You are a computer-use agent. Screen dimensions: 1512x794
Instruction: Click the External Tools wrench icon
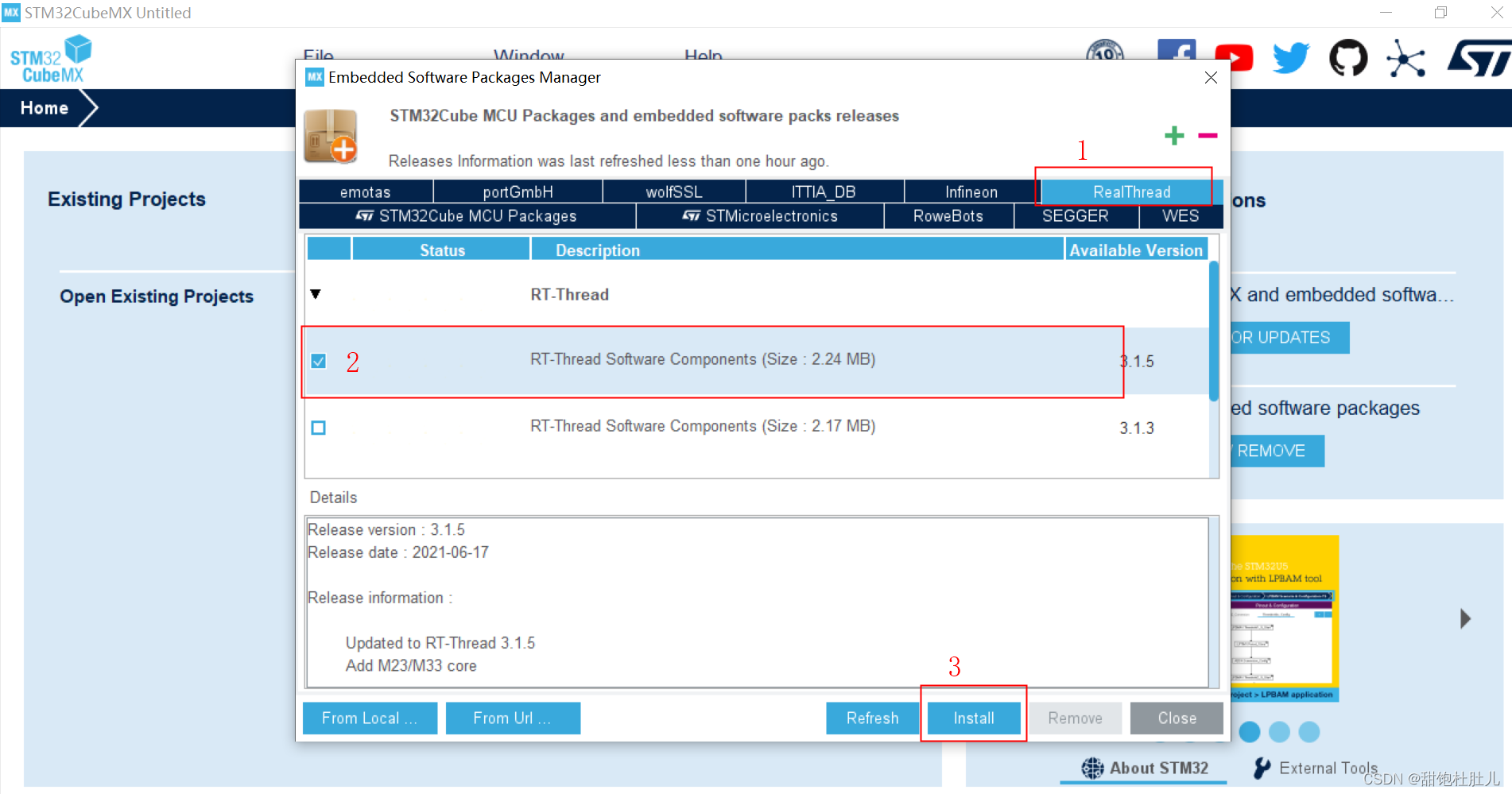pos(1262,768)
